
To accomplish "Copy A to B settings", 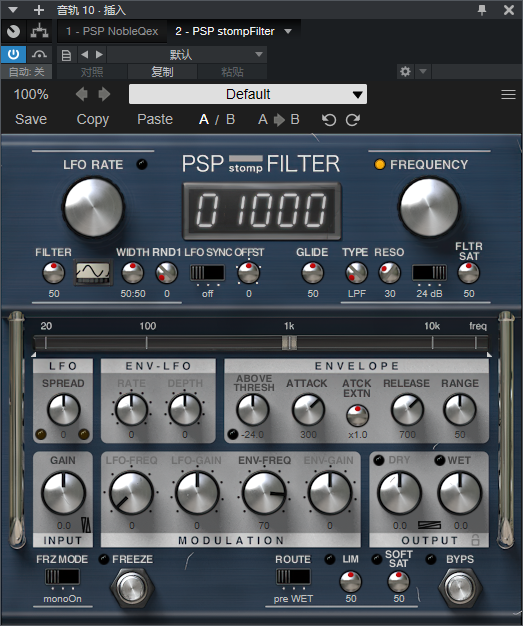I will (x=279, y=119).
